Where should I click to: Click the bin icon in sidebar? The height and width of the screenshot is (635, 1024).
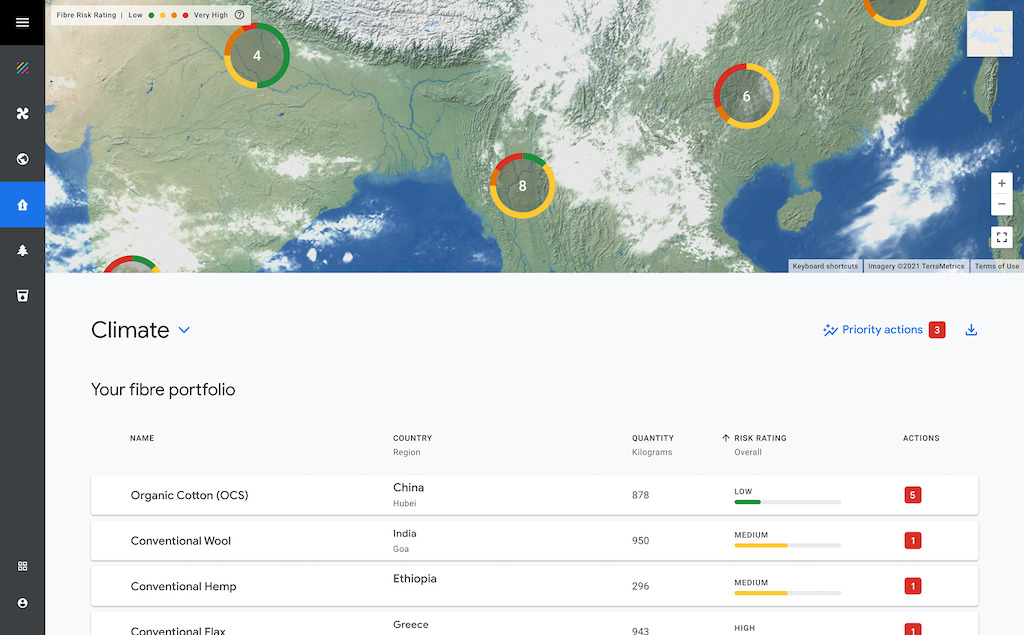[22, 295]
